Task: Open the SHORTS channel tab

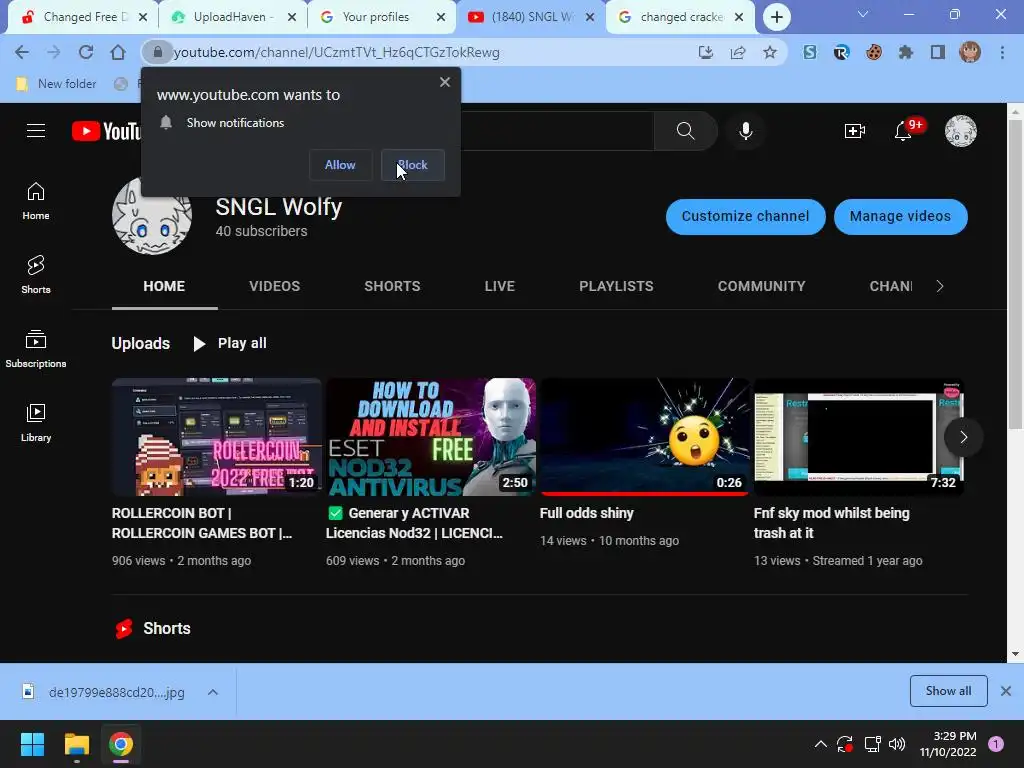Action: pyautogui.click(x=392, y=286)
